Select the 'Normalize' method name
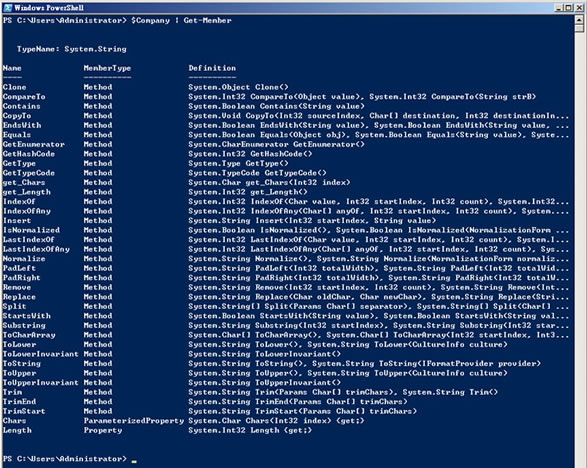 [x=24, y=259]
